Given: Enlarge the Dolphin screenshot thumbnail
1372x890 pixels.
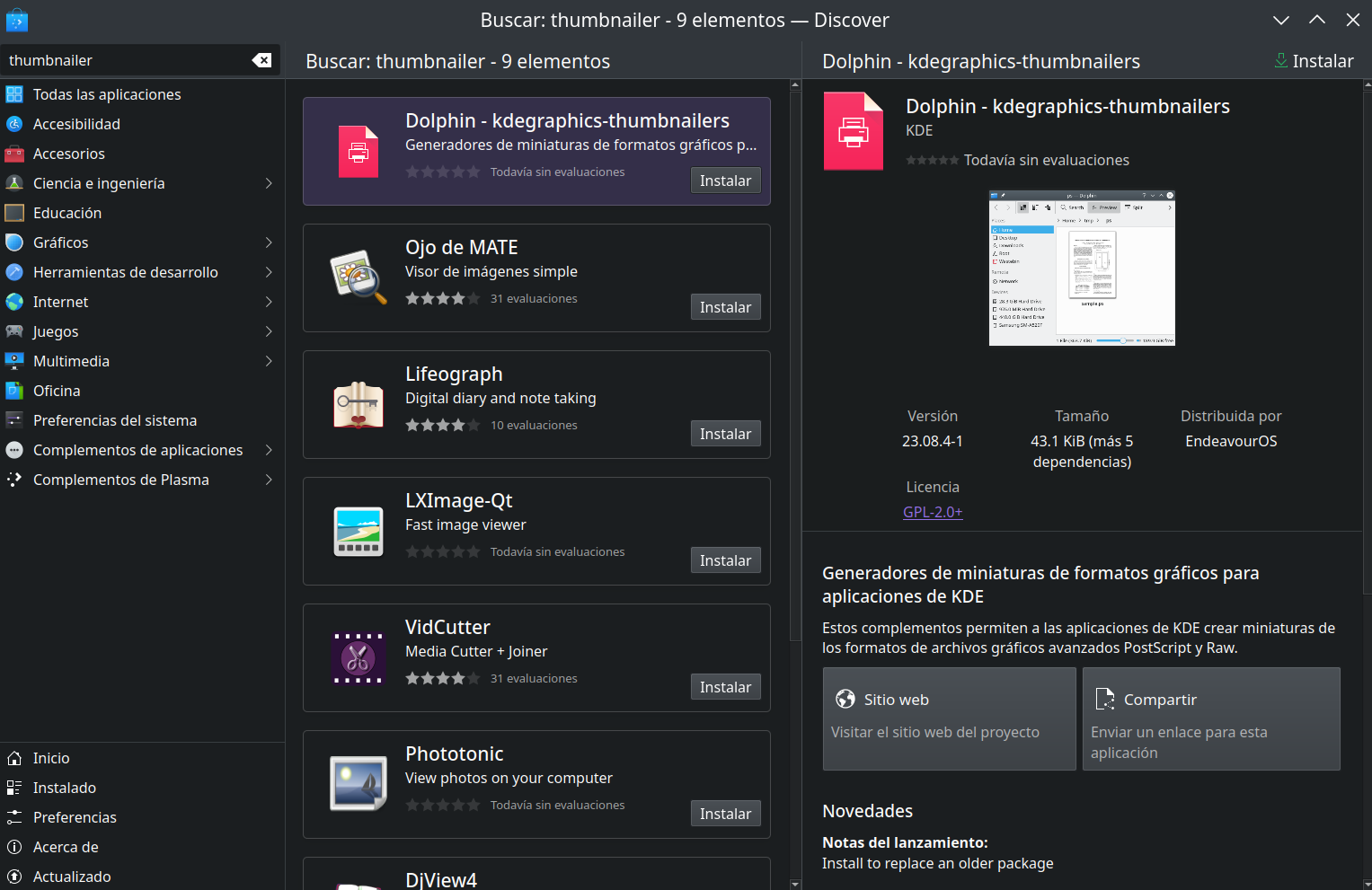Looking at the screenshot, I should tap(1082, 268).
